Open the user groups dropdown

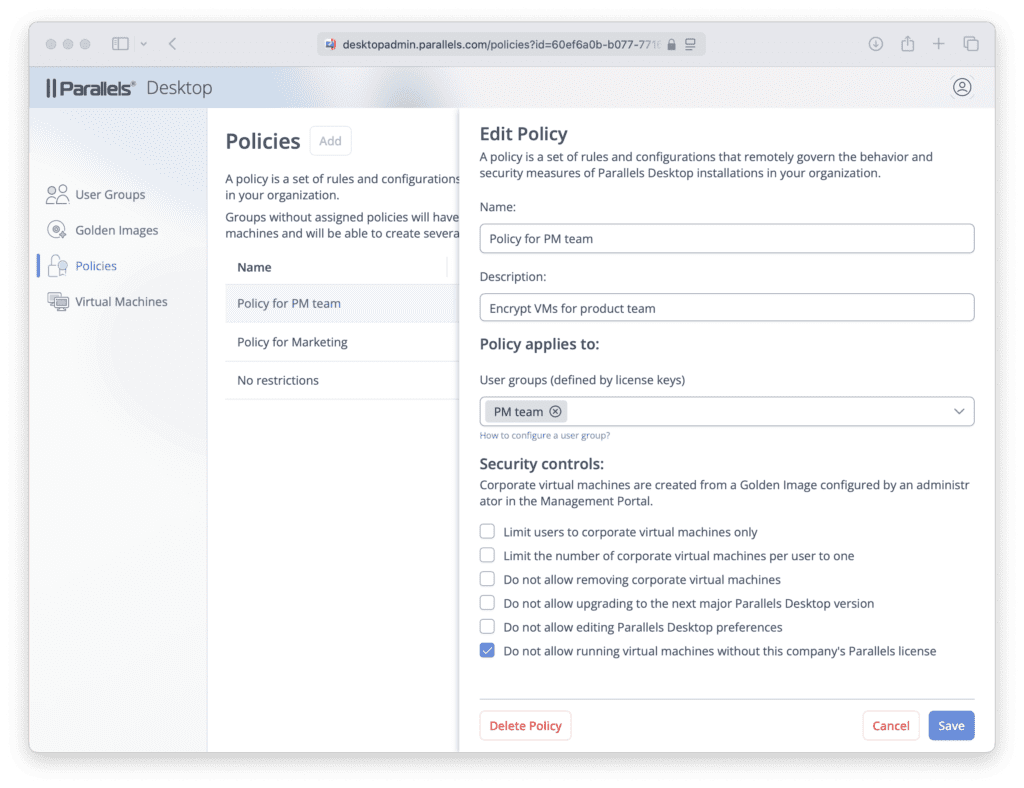coord(958,411)
